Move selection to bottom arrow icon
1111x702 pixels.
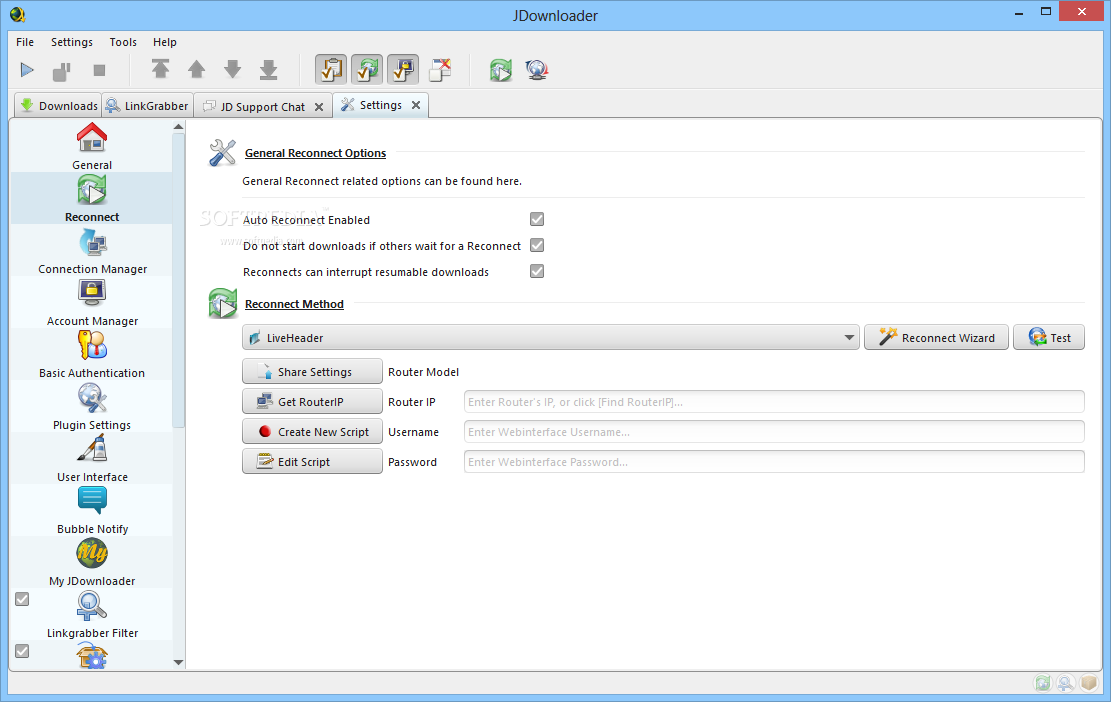(x=269, y=69)
